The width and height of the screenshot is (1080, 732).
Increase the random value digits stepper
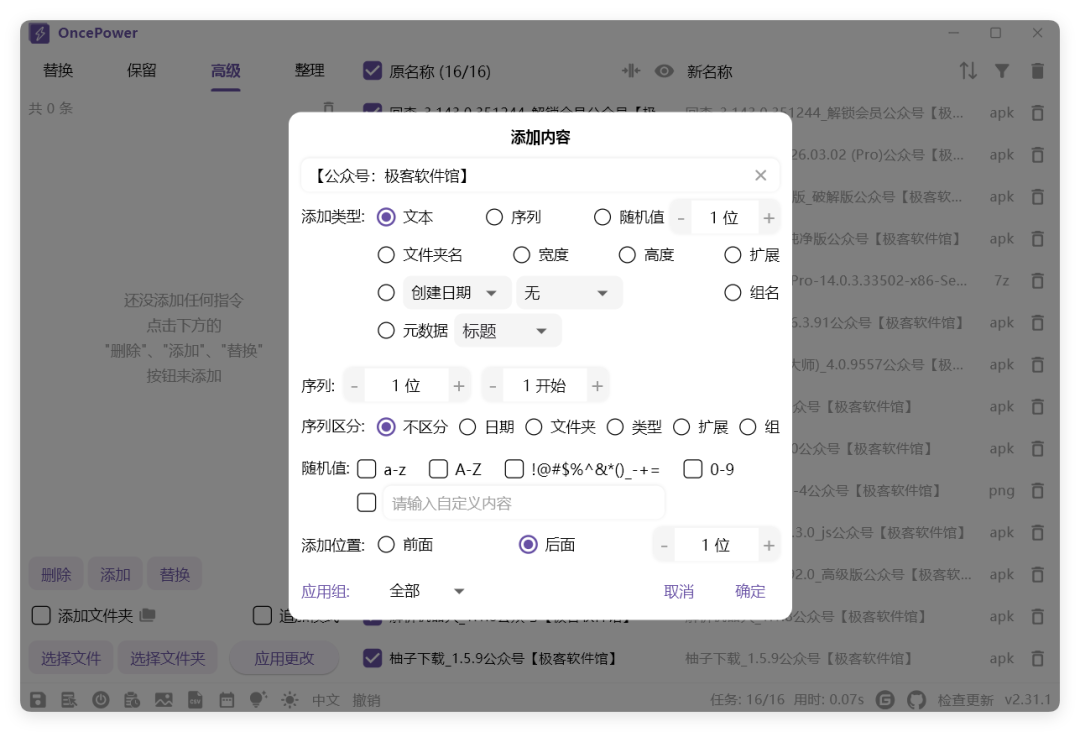(769, 218)
